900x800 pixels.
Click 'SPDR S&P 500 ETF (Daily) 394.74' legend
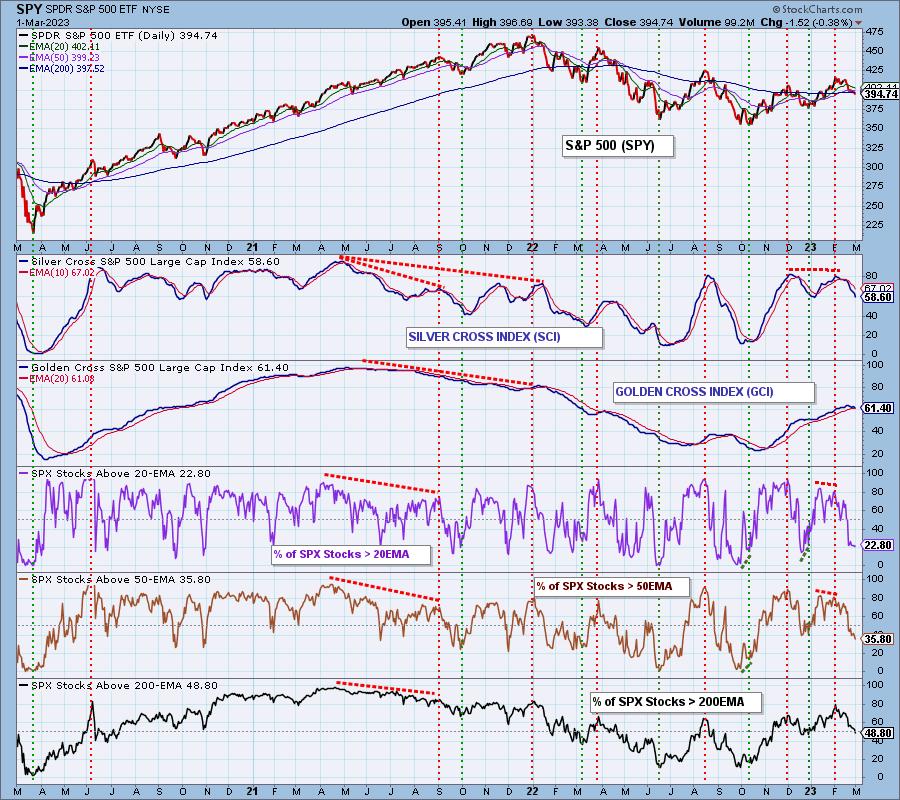(118, 36)
